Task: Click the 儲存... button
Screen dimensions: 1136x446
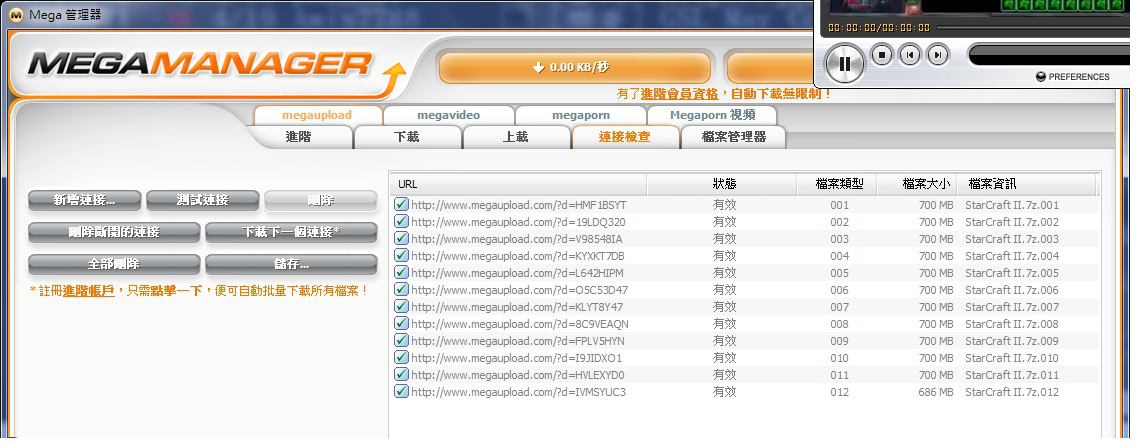Action: [291, 264]
